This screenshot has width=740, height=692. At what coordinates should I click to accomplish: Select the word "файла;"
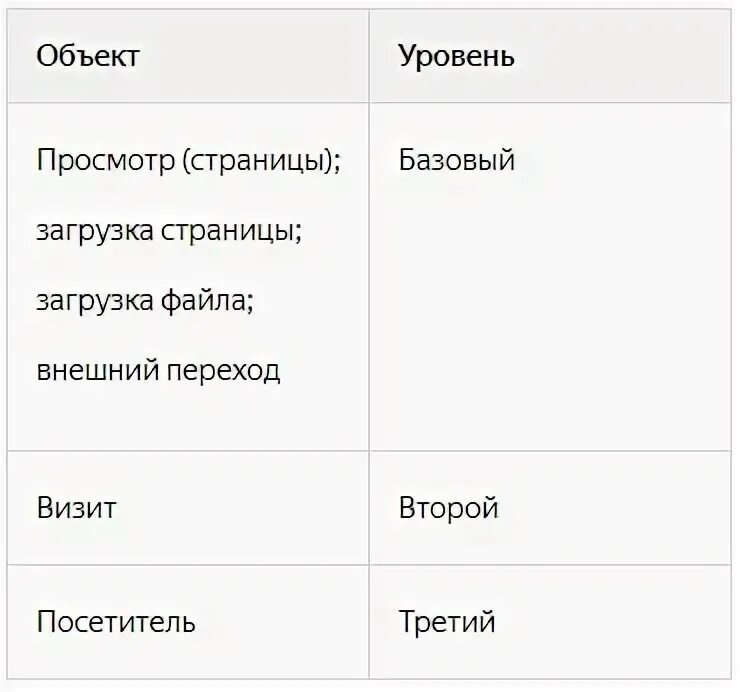pyautogui.click(x=207, y=300)
